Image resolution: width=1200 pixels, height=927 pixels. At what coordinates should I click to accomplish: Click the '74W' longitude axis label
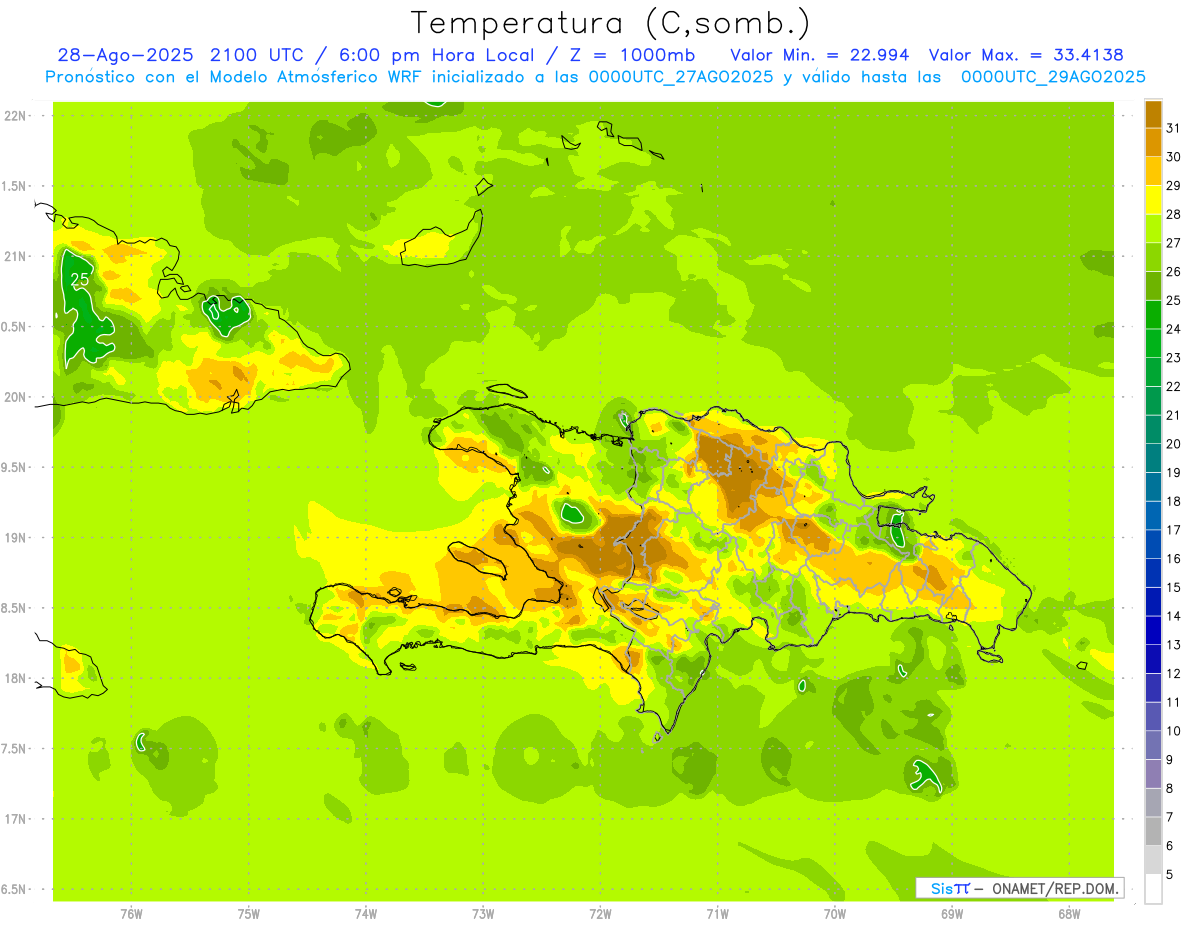pos(366,913)
